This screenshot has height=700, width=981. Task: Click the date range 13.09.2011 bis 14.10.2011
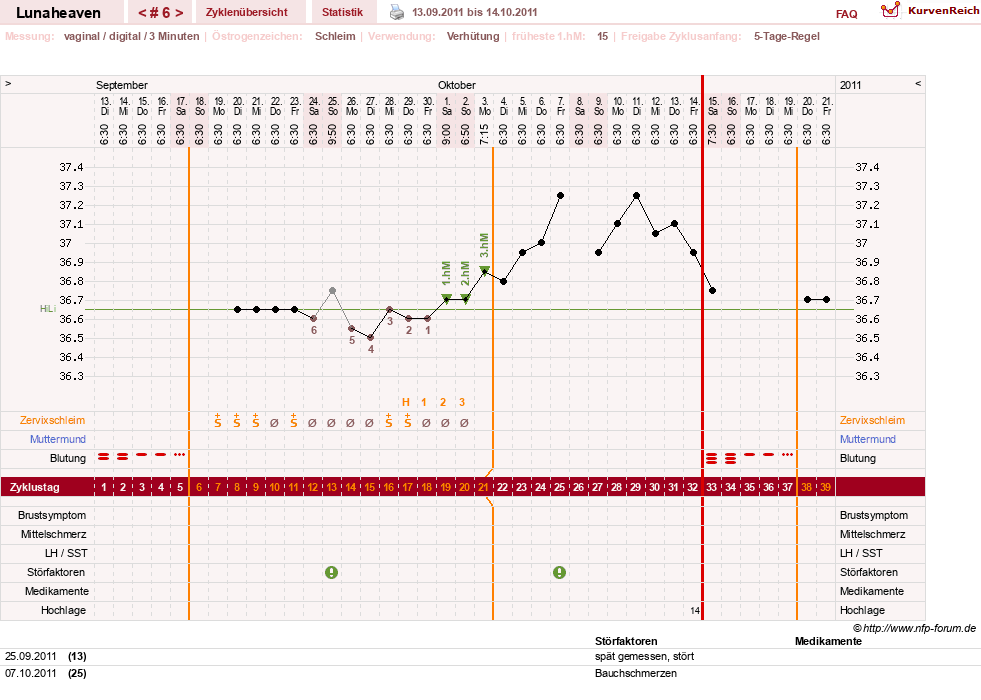coord(474,12)
